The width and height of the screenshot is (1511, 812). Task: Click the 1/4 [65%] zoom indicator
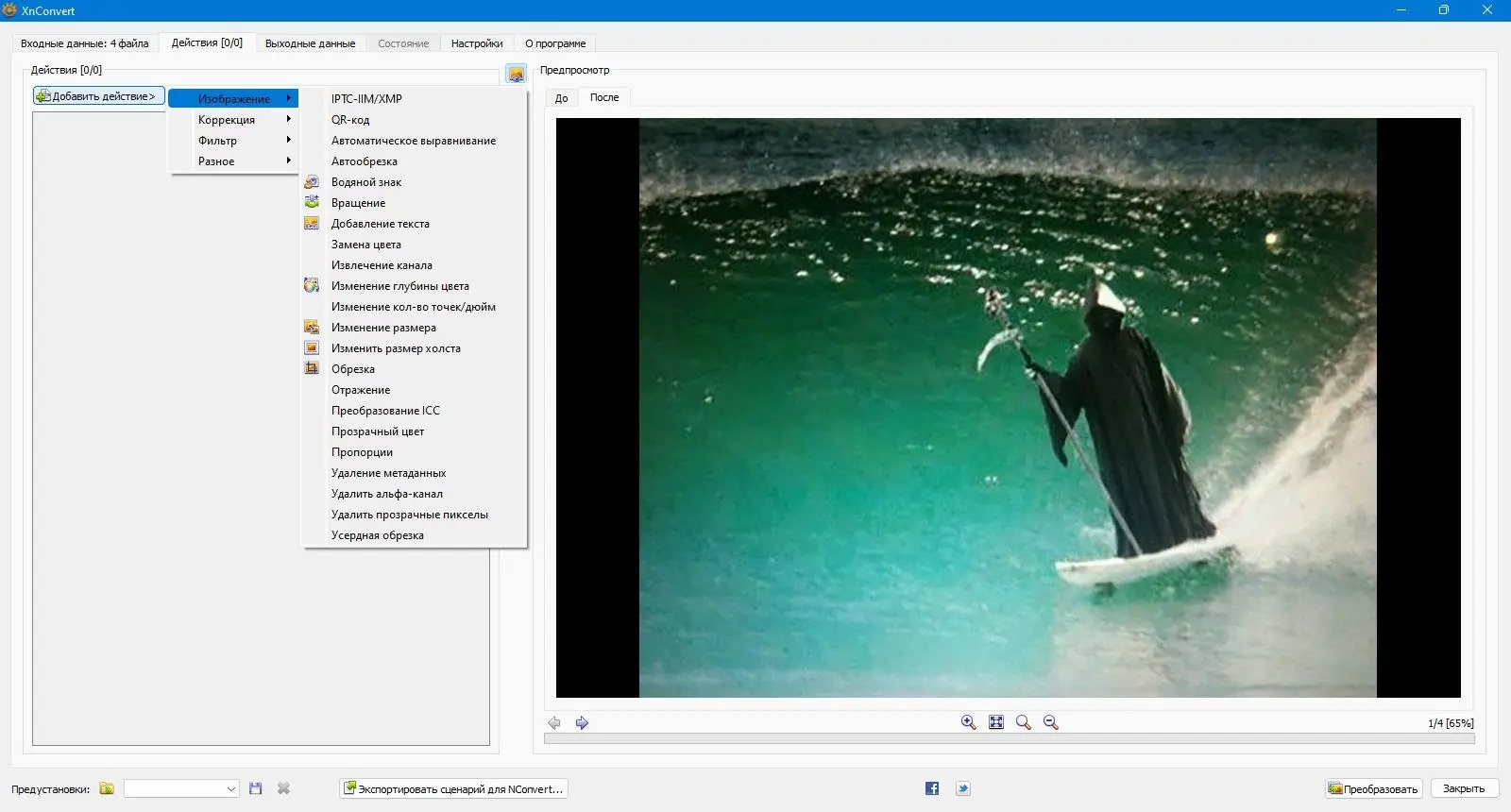(1451, 723)
